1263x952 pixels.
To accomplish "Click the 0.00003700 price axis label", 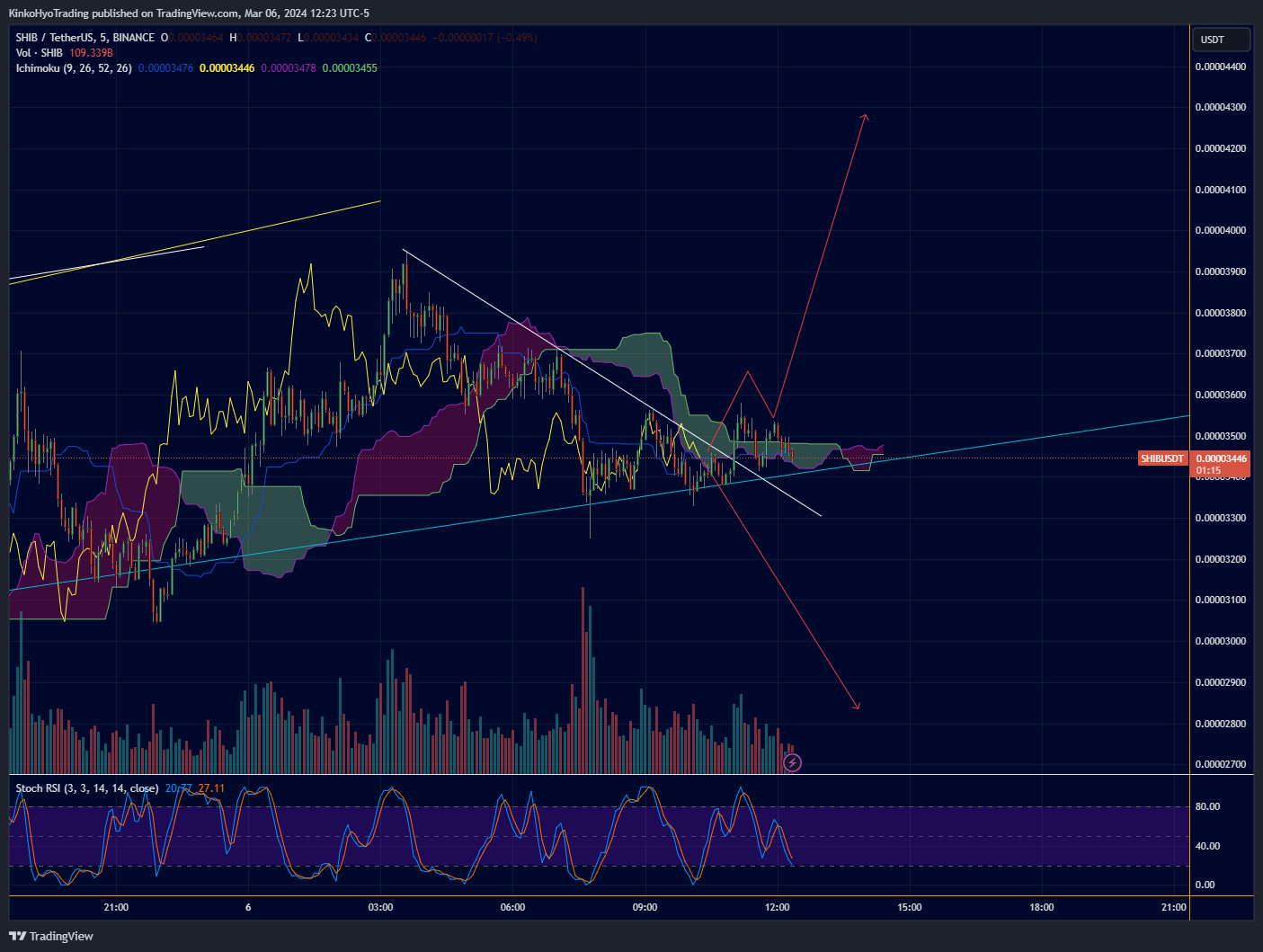I will 1221,353.
